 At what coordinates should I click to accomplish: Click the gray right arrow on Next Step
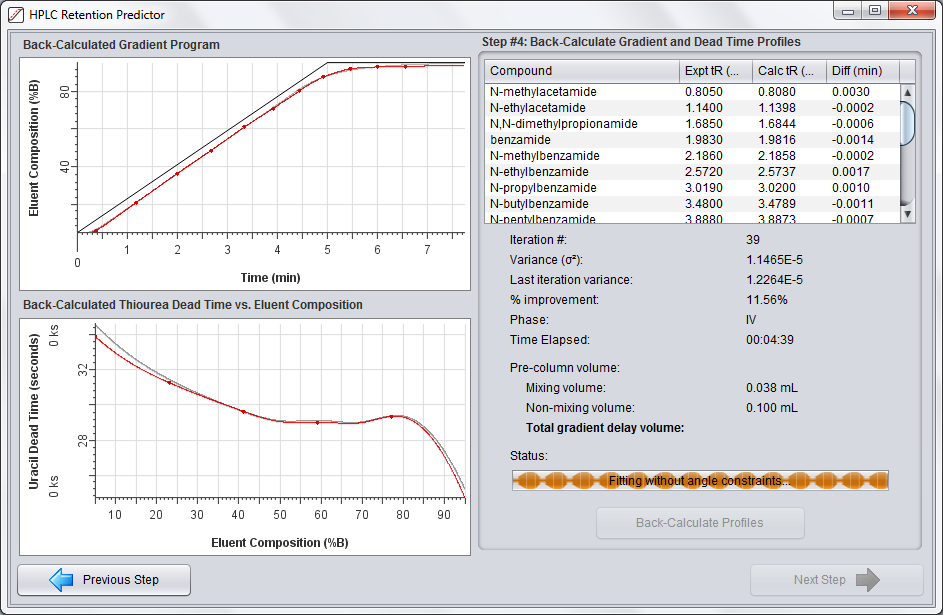pyautogui.click(x=867, y=580)
